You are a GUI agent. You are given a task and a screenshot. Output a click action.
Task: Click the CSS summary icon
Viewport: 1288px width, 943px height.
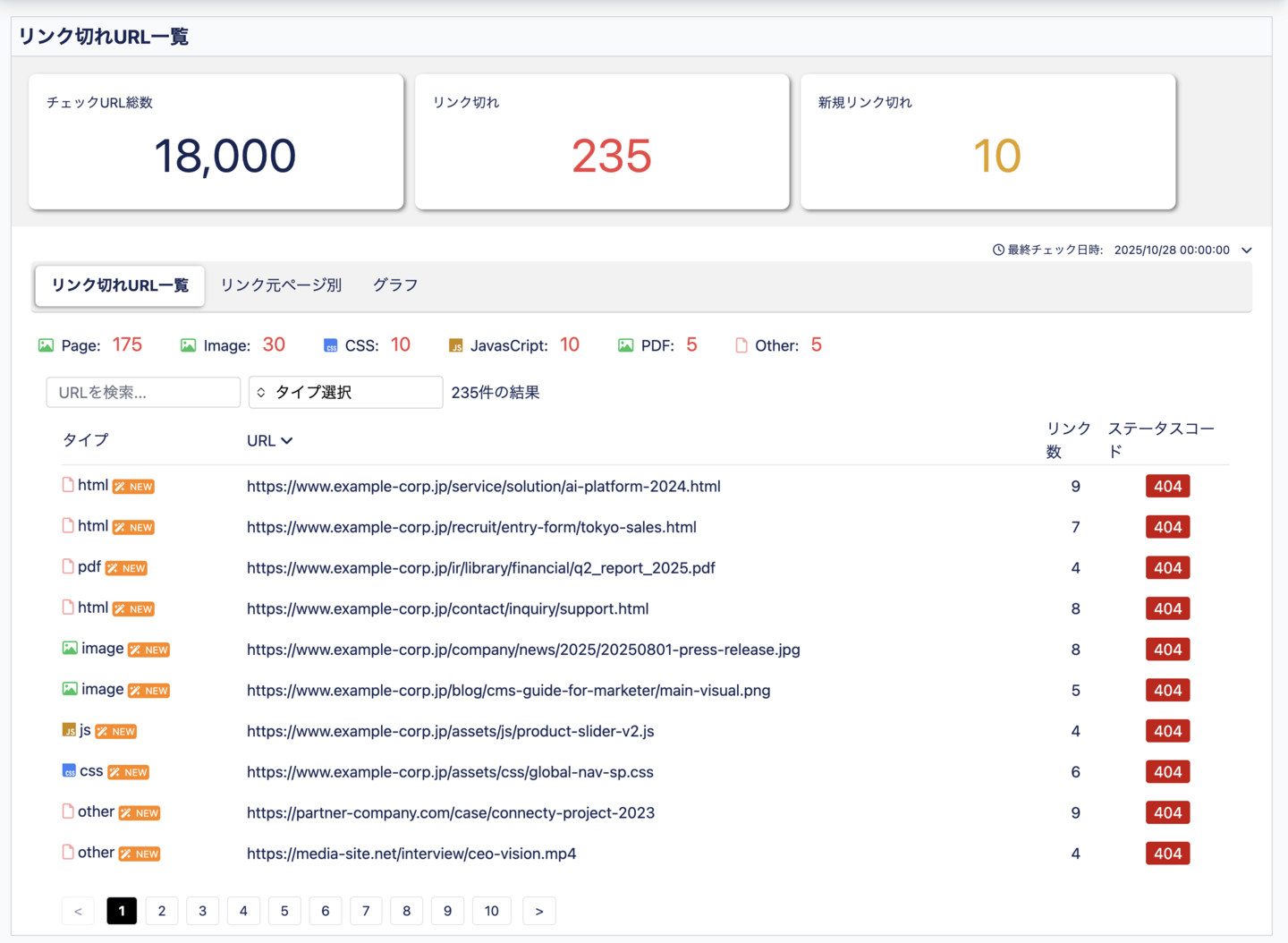click(x=330, y=345)
